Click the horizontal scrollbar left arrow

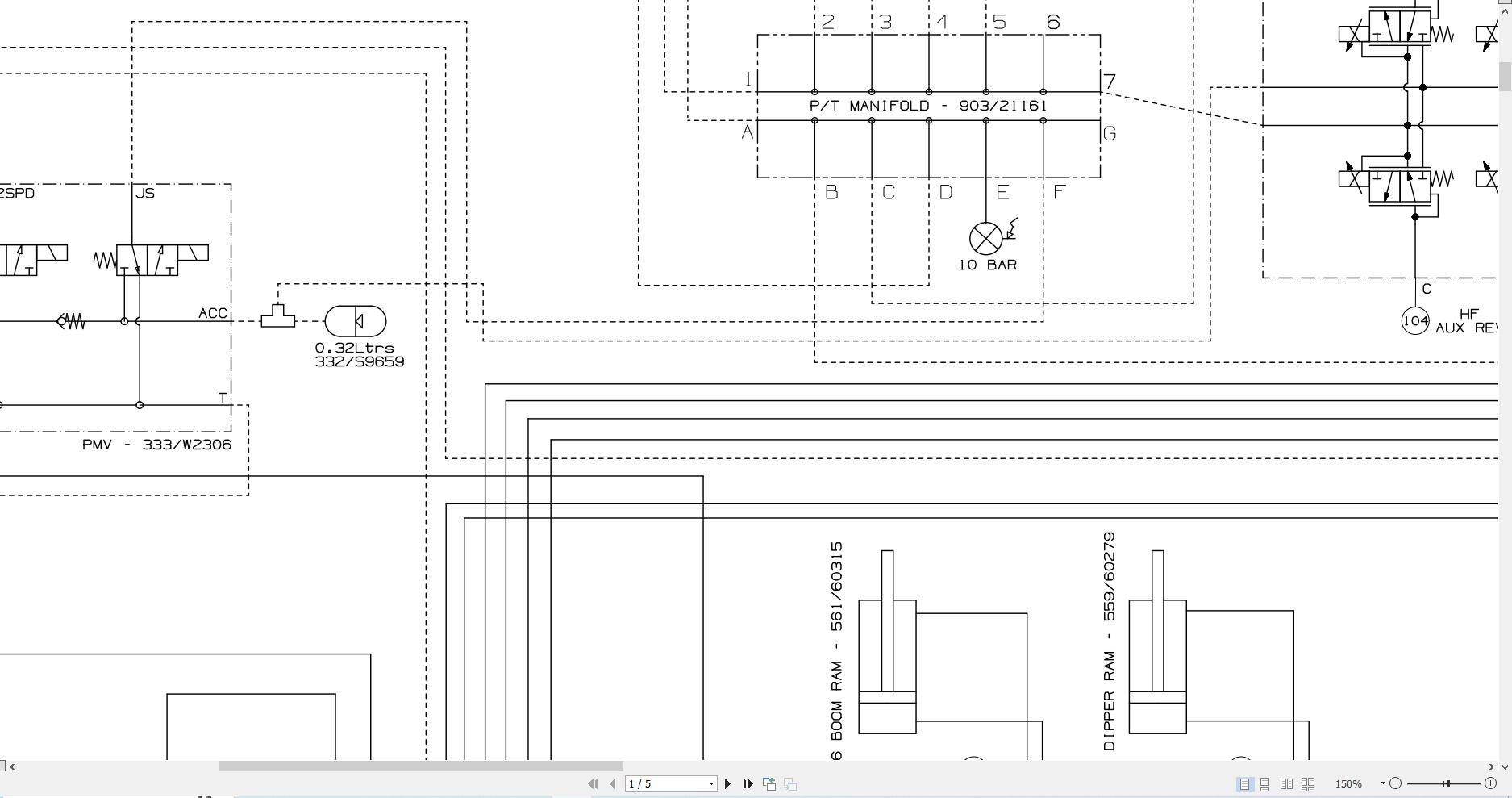pos(11,766)
